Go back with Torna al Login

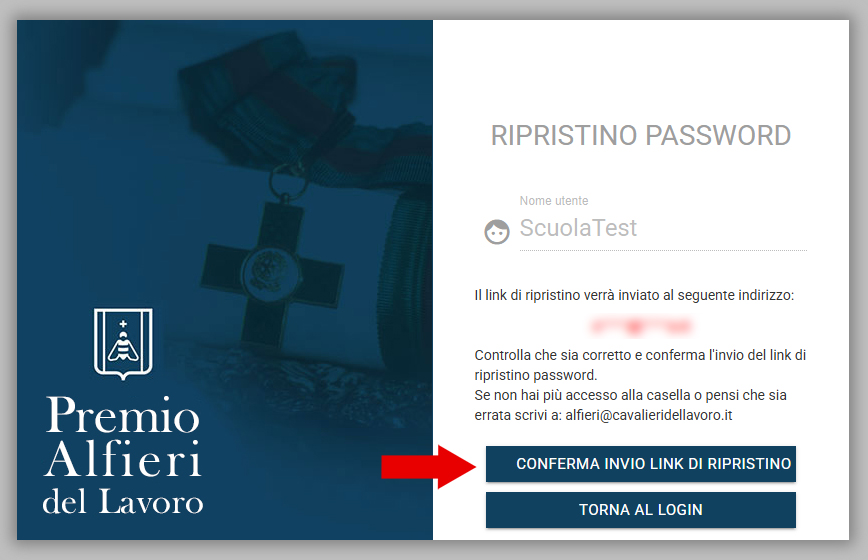click(640, 510)
